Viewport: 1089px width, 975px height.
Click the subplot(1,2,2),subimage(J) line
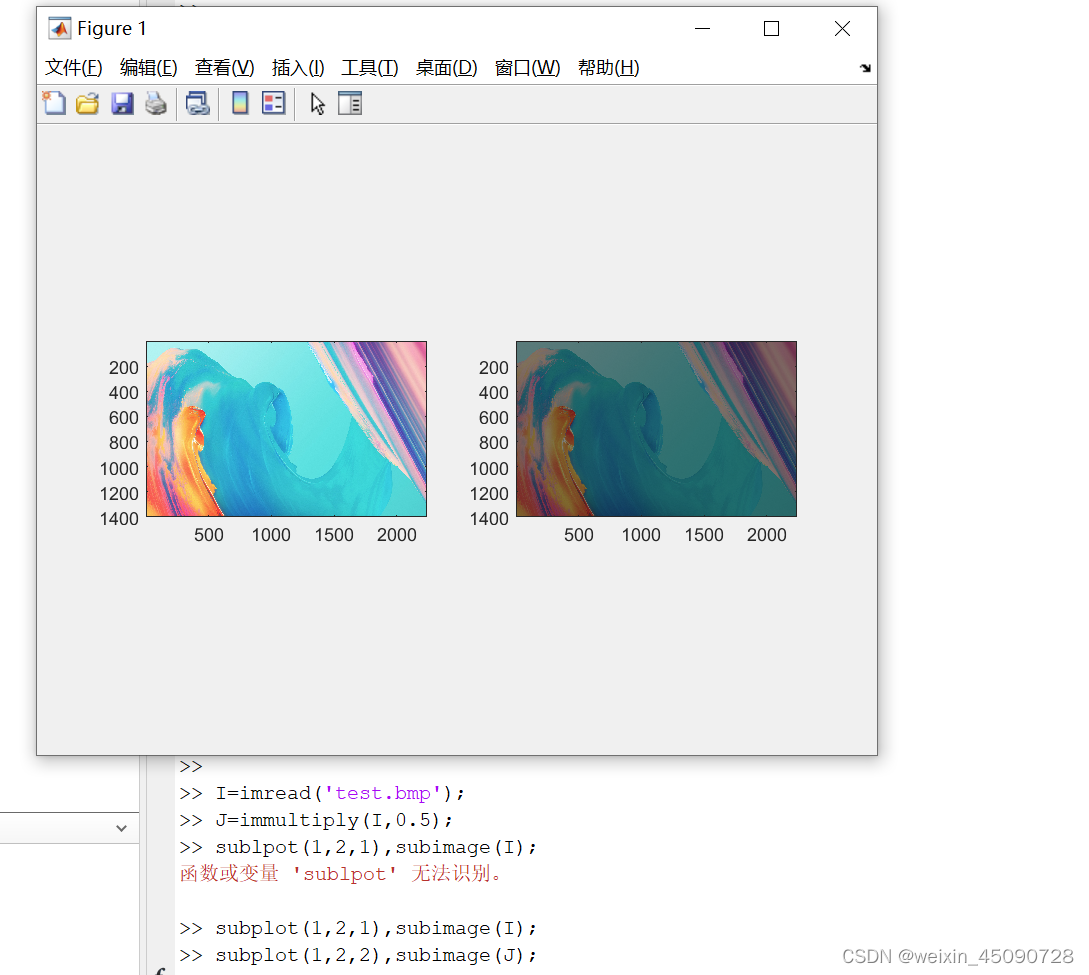click(x=358, y=956)
